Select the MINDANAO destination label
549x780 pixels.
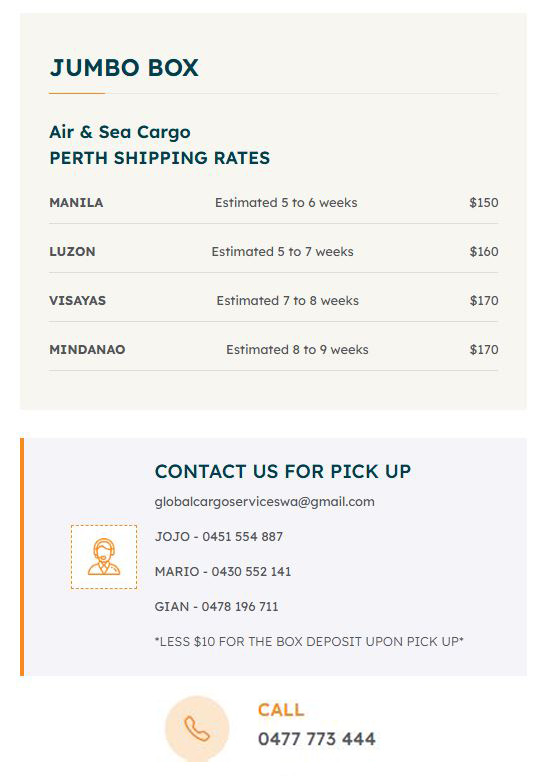click(x=87, y=350)
